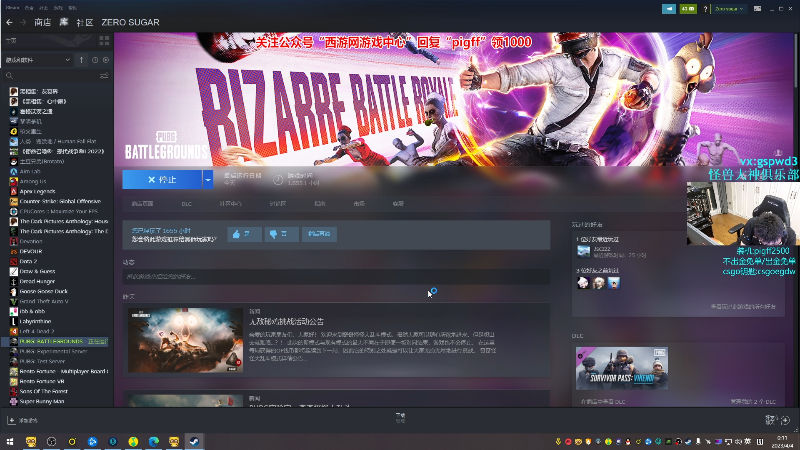Click the ready-to-play filter icon

click(106, 60)
